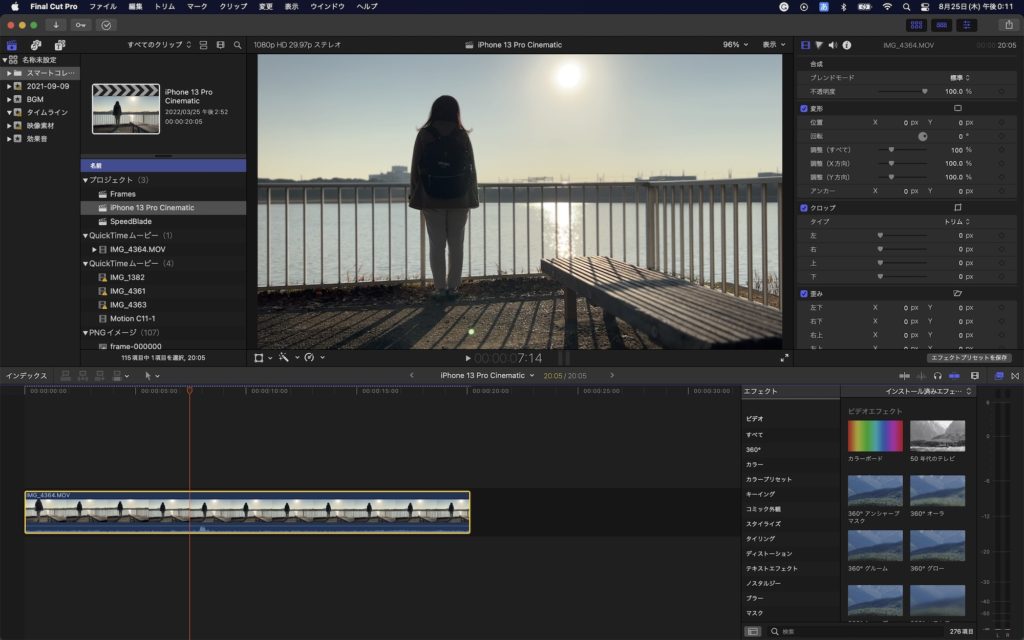This screenshot has width=1024, height=640.
Task: Open the 96% viewer zoom dropdown
Action: [735, 45]
